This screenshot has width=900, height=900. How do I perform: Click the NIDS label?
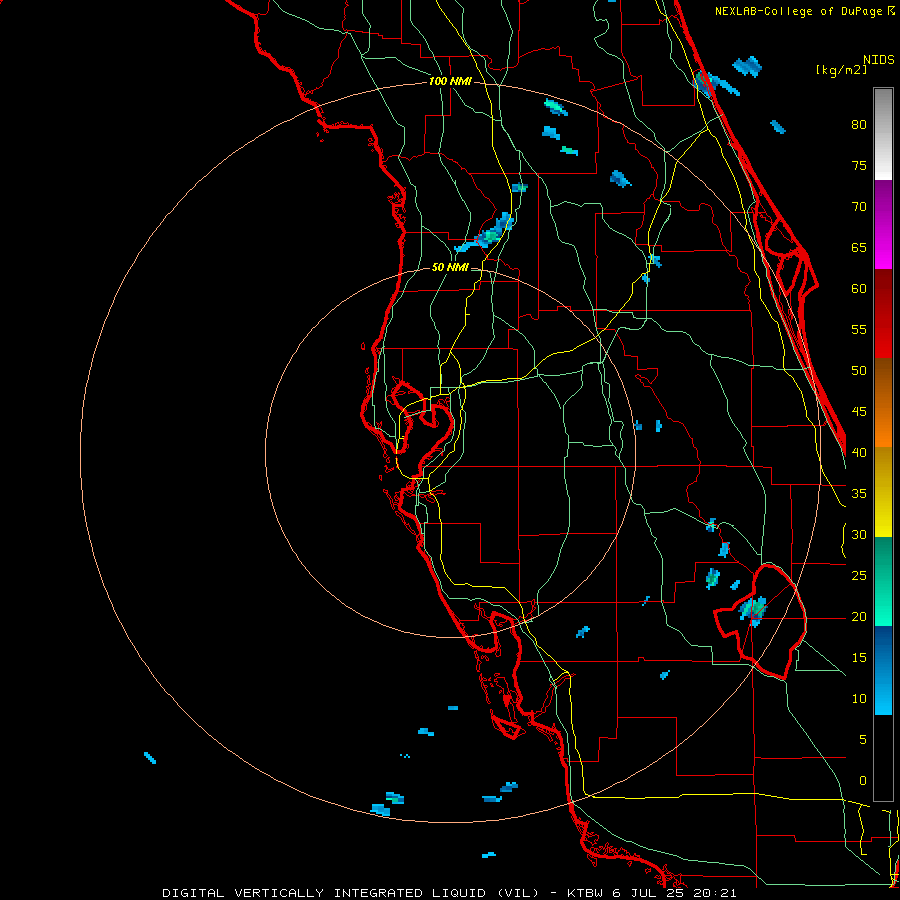tap(878, 60)
